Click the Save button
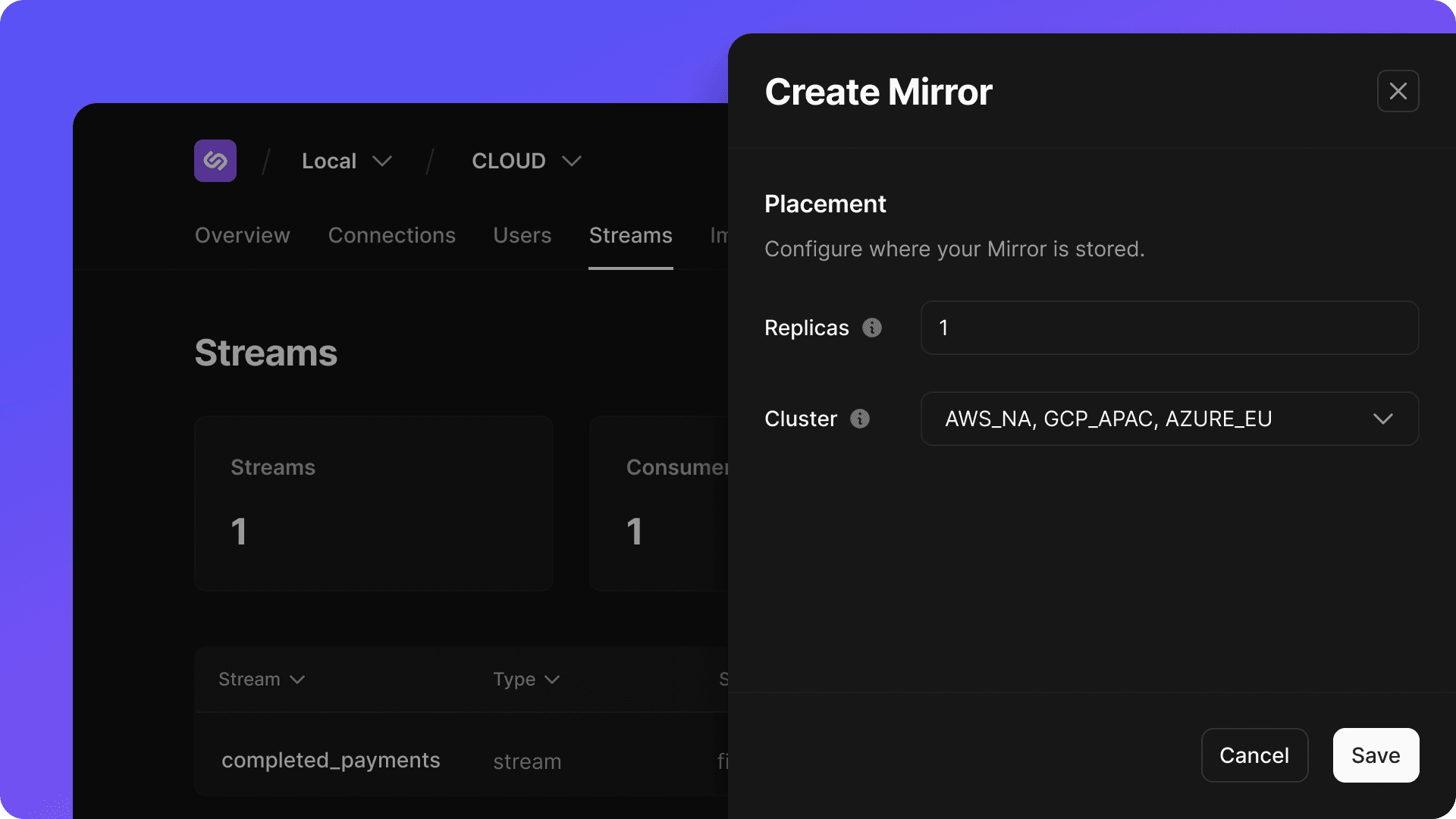1456x819 pixels. tap(1376, 755)
